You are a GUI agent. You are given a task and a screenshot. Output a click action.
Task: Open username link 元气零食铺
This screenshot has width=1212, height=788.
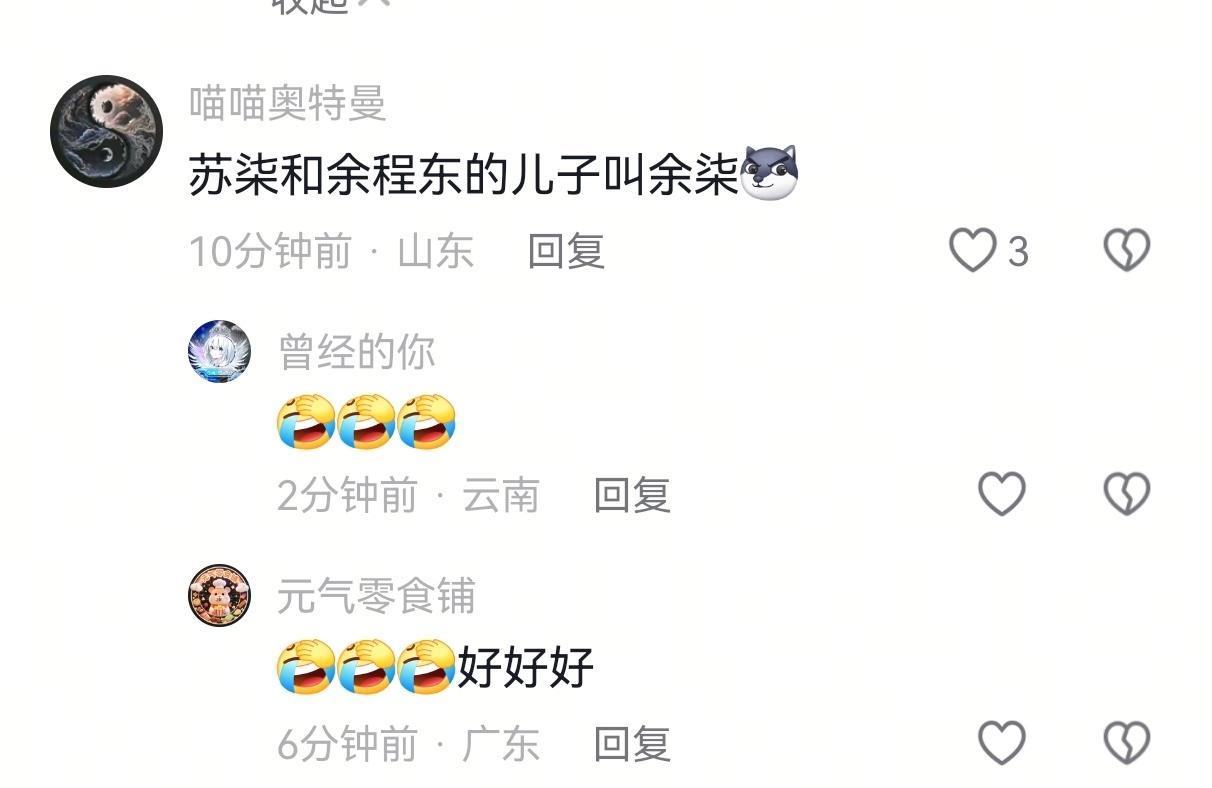click(x=377, y=596)
